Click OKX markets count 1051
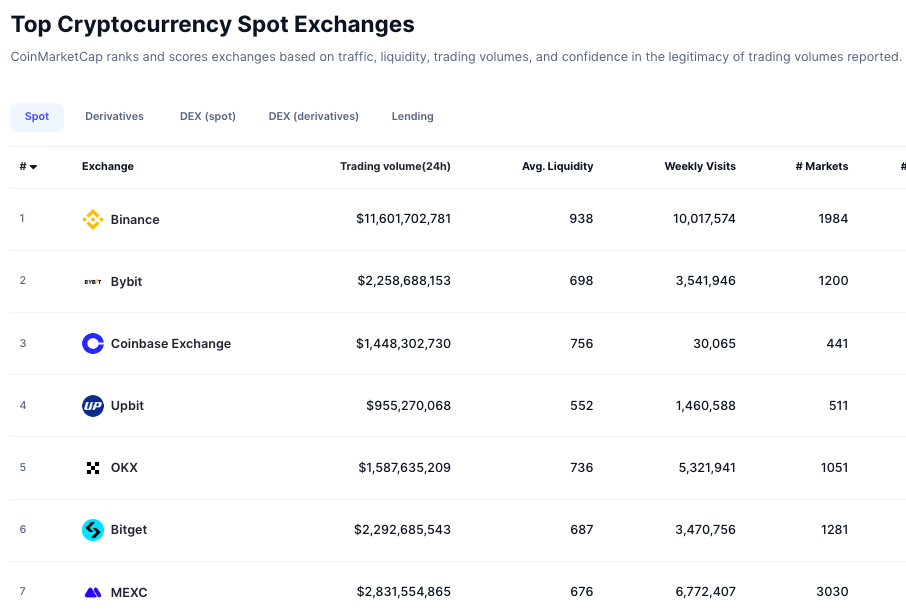 click(x=834, y=467)
